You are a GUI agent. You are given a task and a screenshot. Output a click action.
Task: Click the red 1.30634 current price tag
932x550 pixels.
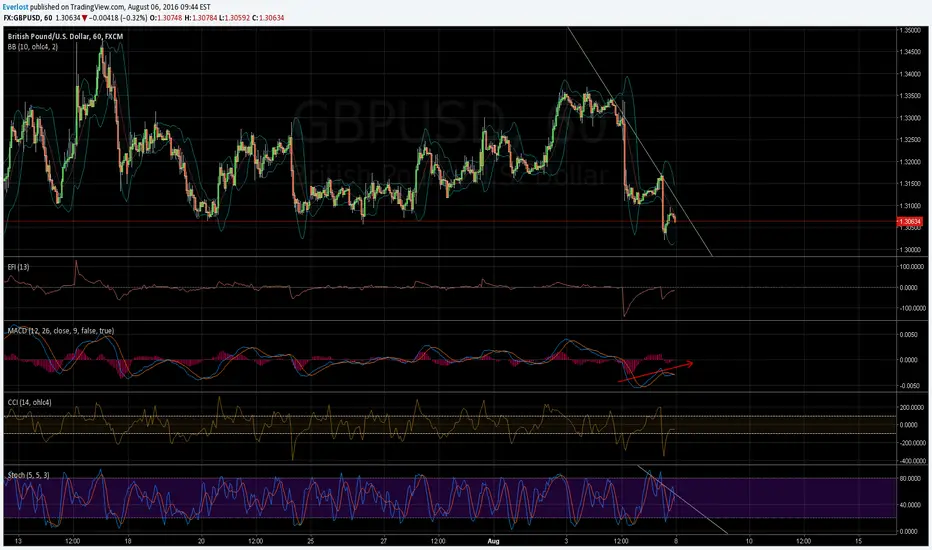(x=909, y=222)
